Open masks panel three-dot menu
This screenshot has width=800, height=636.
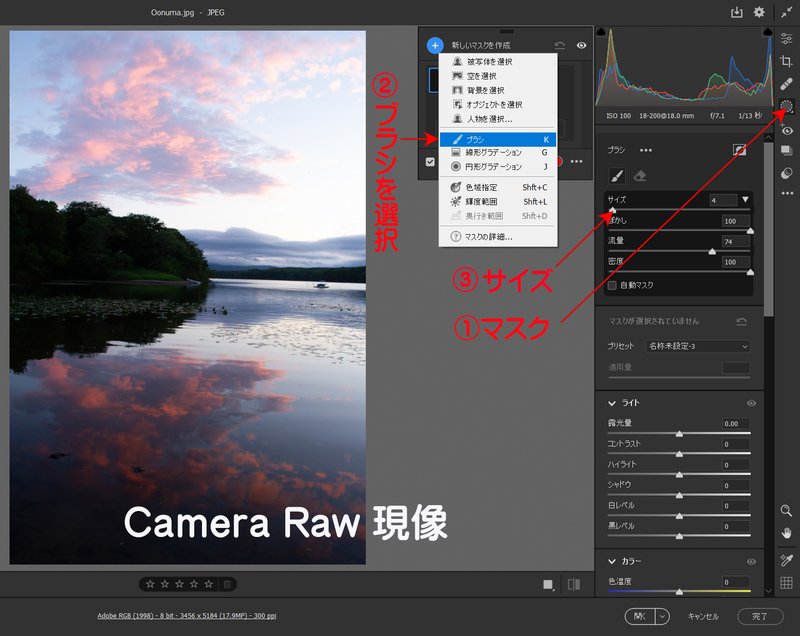click(577, 162)
